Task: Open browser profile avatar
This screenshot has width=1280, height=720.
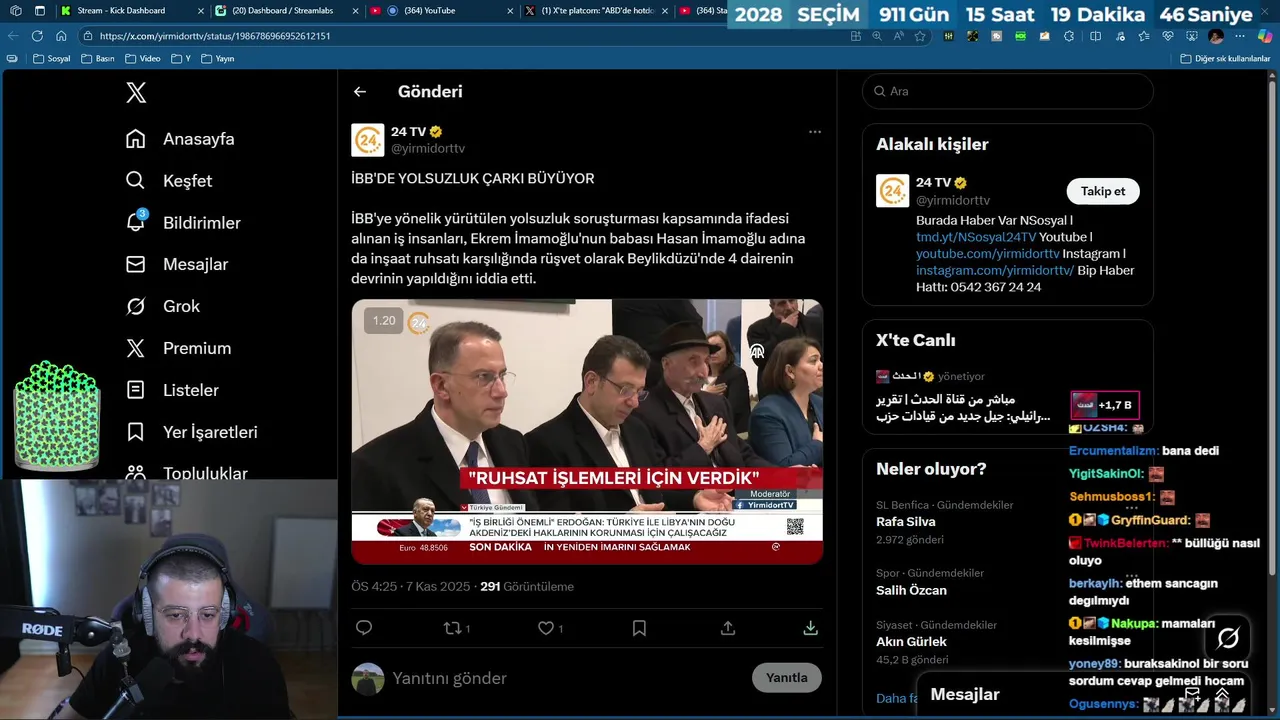Action: pos(1216,36)
